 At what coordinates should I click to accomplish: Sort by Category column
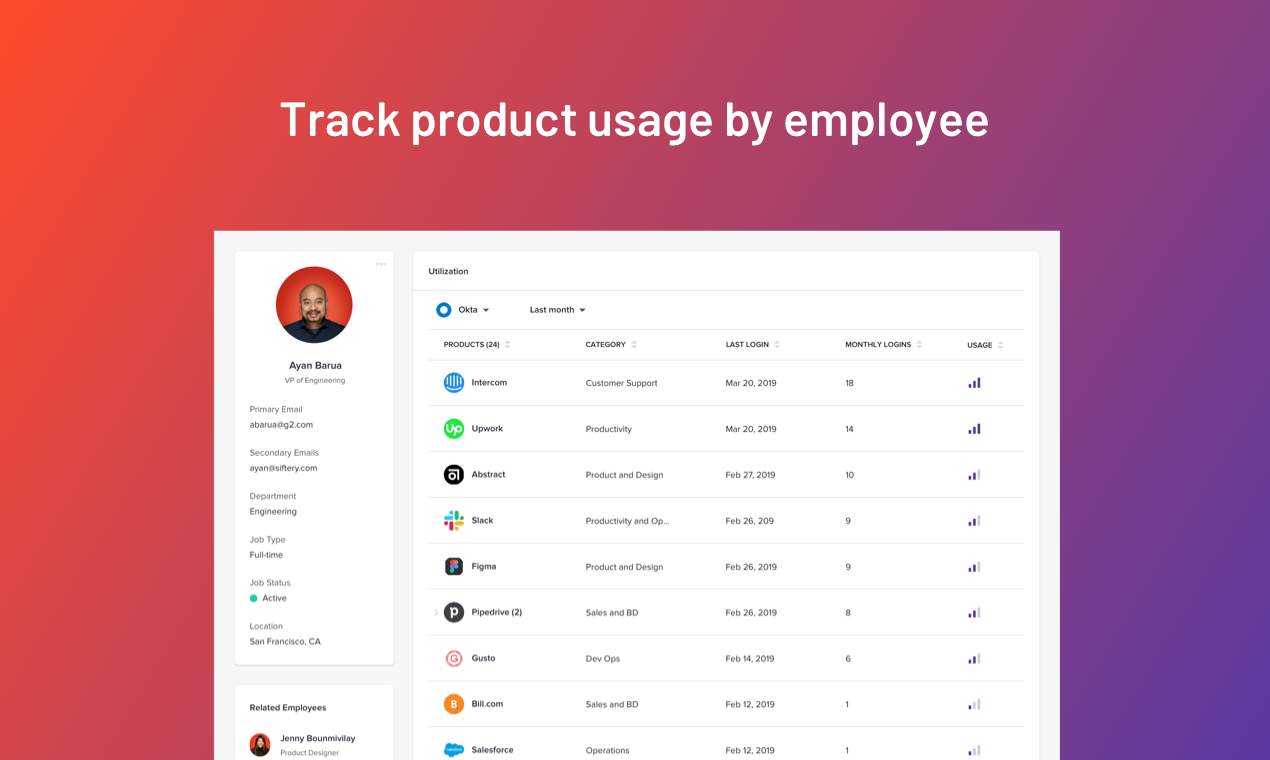point(611,345)
